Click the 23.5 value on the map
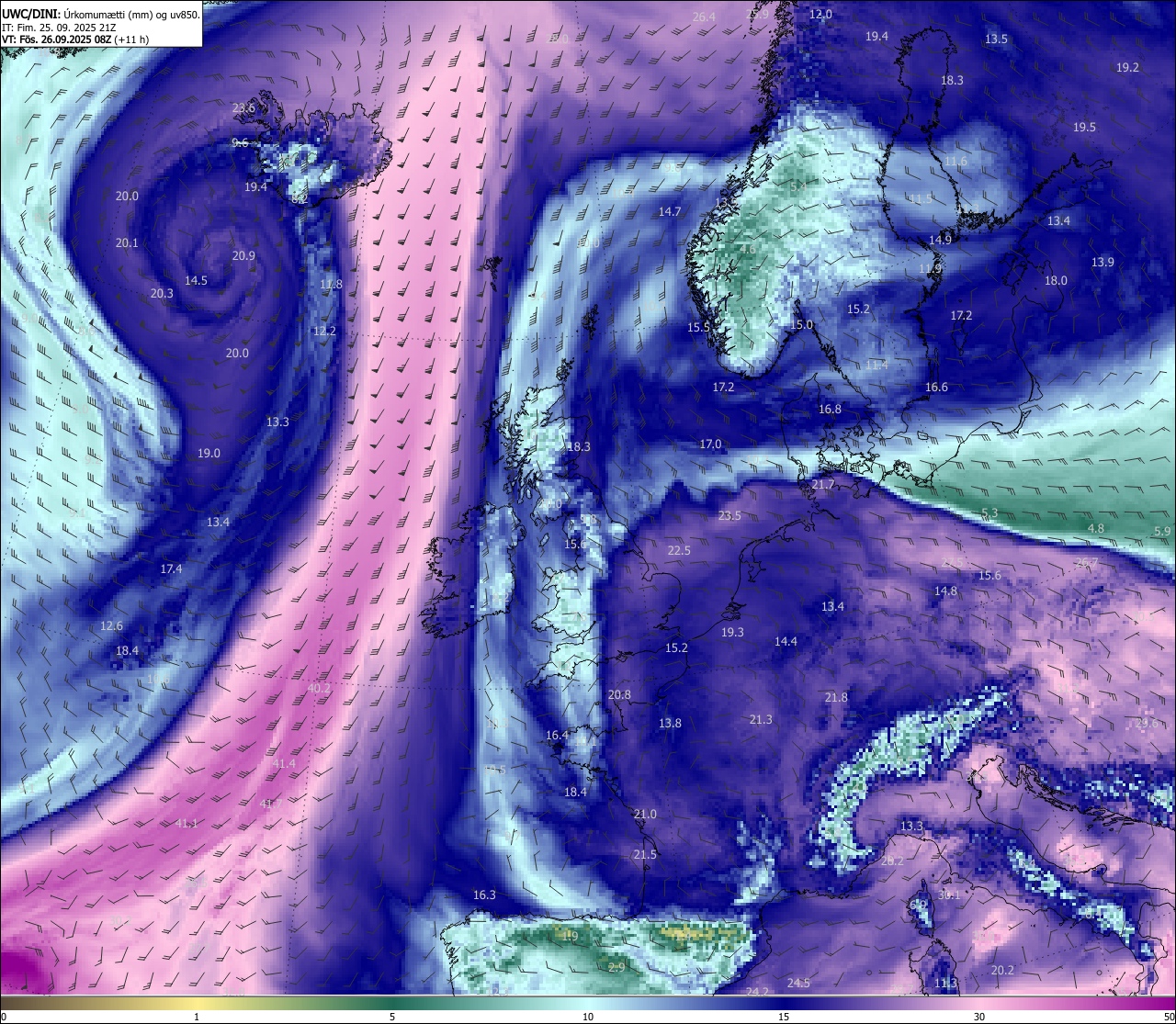Viewport: 1176px width, 1024px height. click(729, 515)
